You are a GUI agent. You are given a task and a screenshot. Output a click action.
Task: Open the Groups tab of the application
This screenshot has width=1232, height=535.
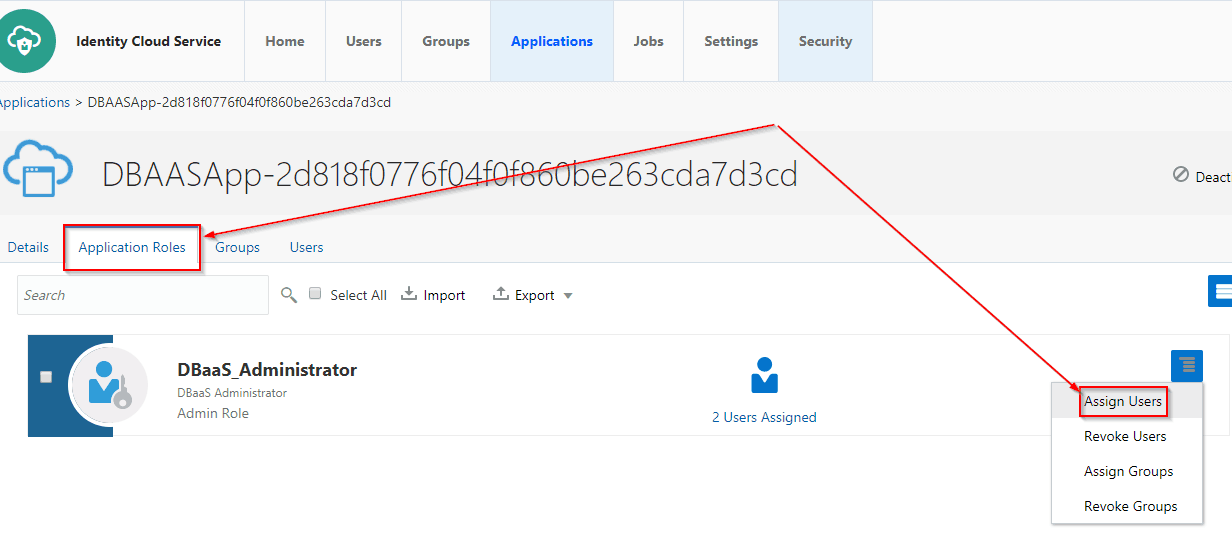237,247
